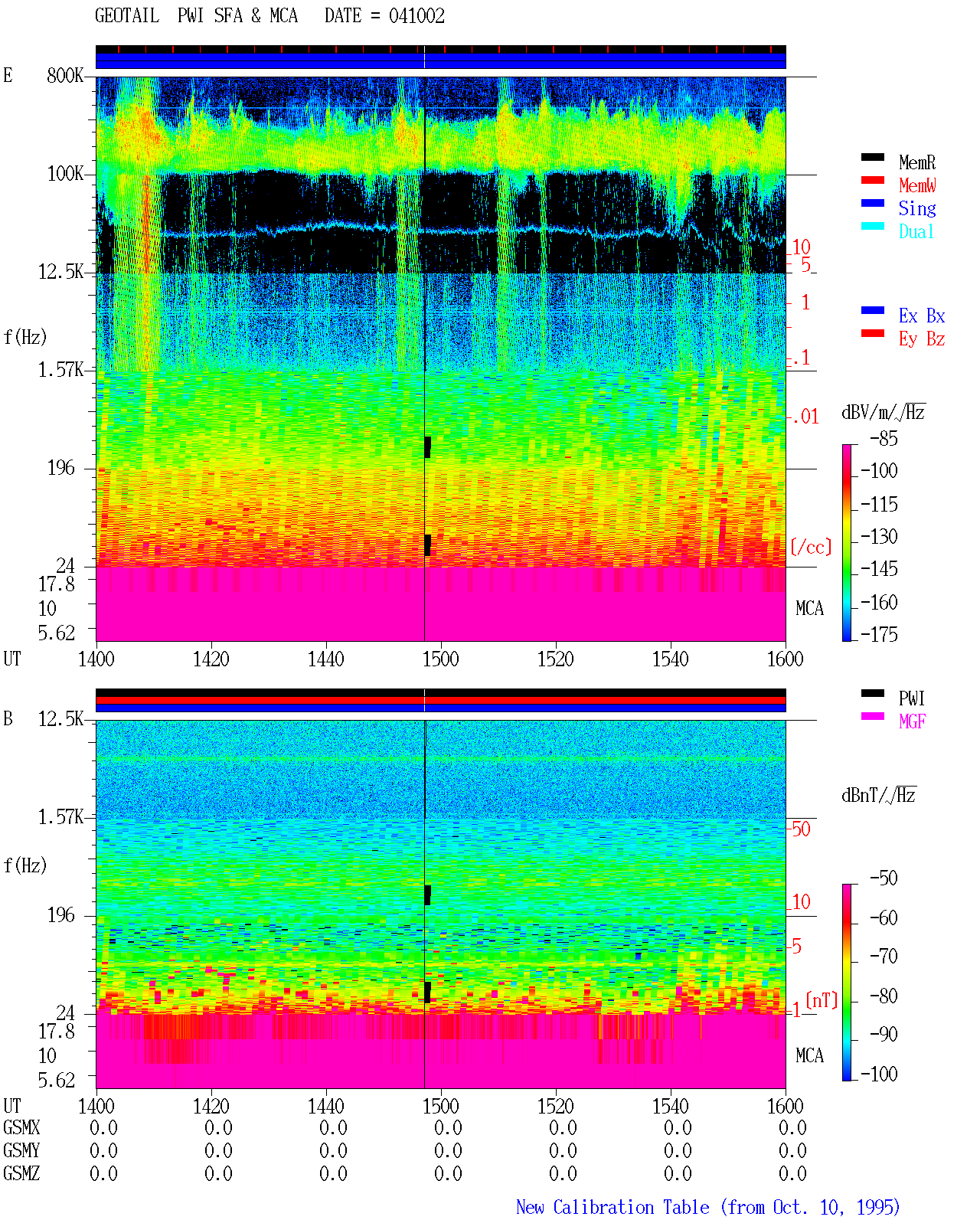Screen dimensions: 980x1220
Task: Click the '-50' value on the dBnT color scale
Action: pyautogui.click(x=884, y=878)
